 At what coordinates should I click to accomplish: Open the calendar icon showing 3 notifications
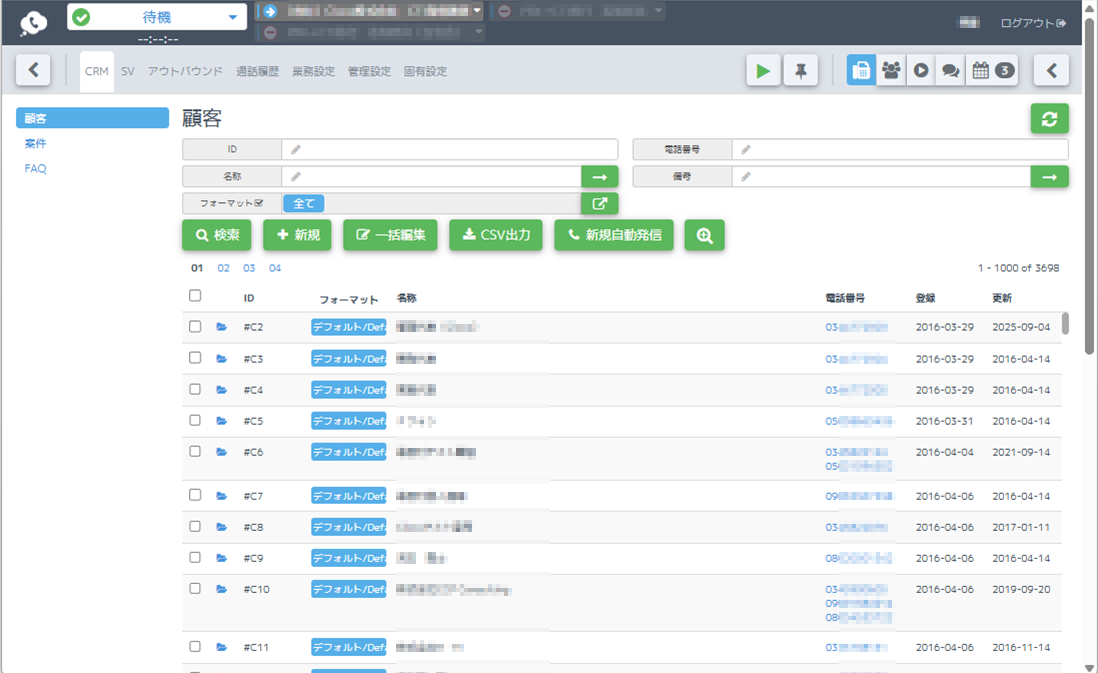(x=989, y=70)
